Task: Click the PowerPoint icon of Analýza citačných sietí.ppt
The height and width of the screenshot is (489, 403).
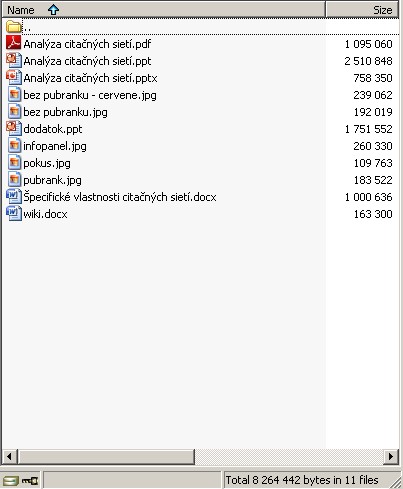Action: pyautogui.click(x=14, y=61)
